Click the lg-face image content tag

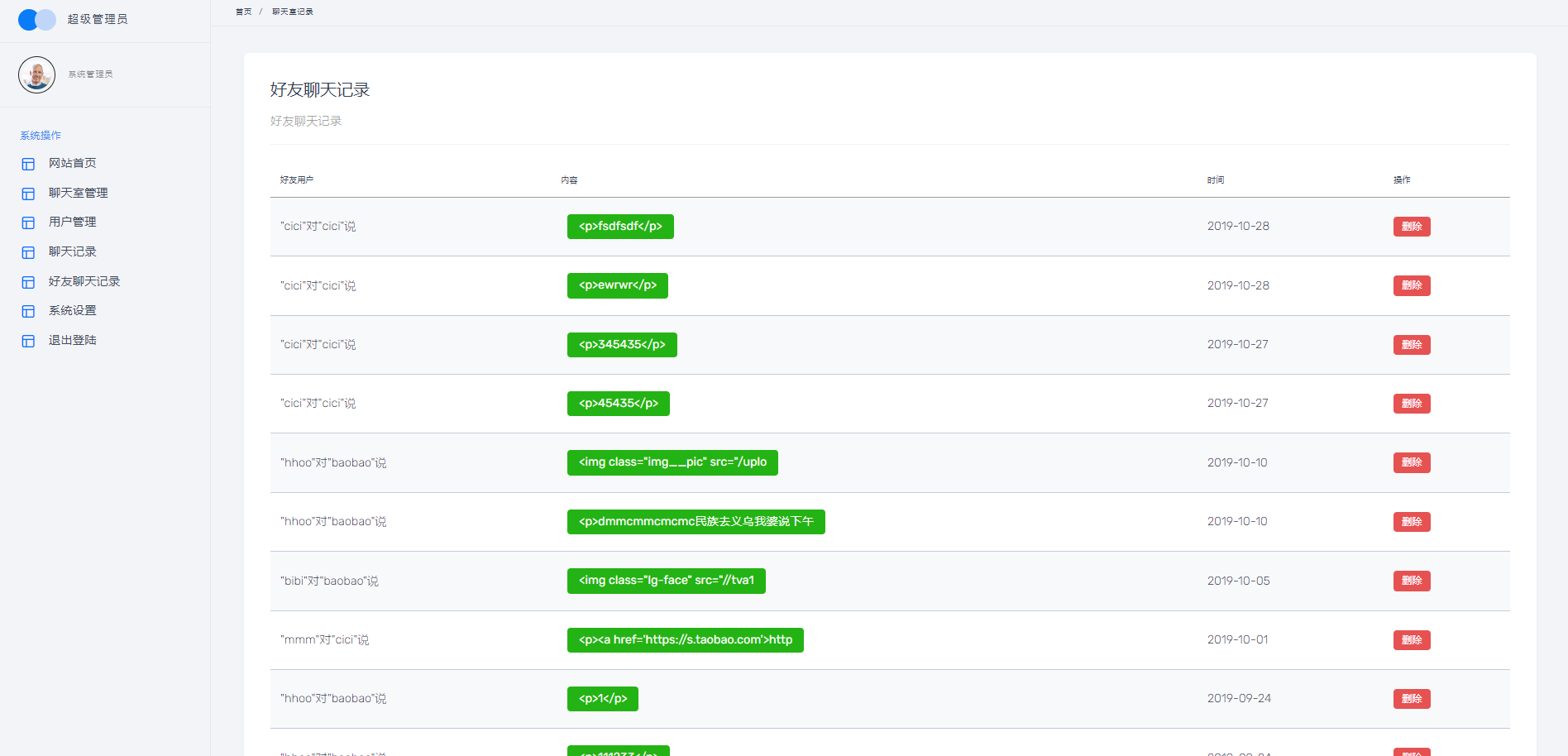[666, 581]
